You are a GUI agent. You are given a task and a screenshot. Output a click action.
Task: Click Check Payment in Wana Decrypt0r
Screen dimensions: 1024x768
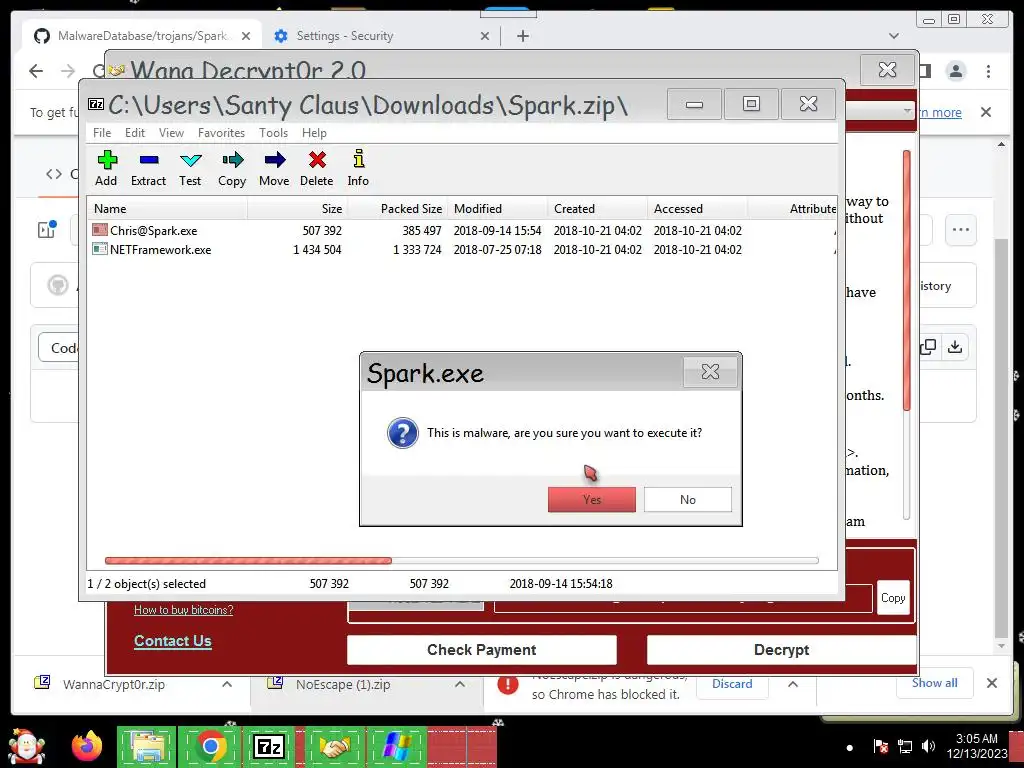(x=481, y=650)
